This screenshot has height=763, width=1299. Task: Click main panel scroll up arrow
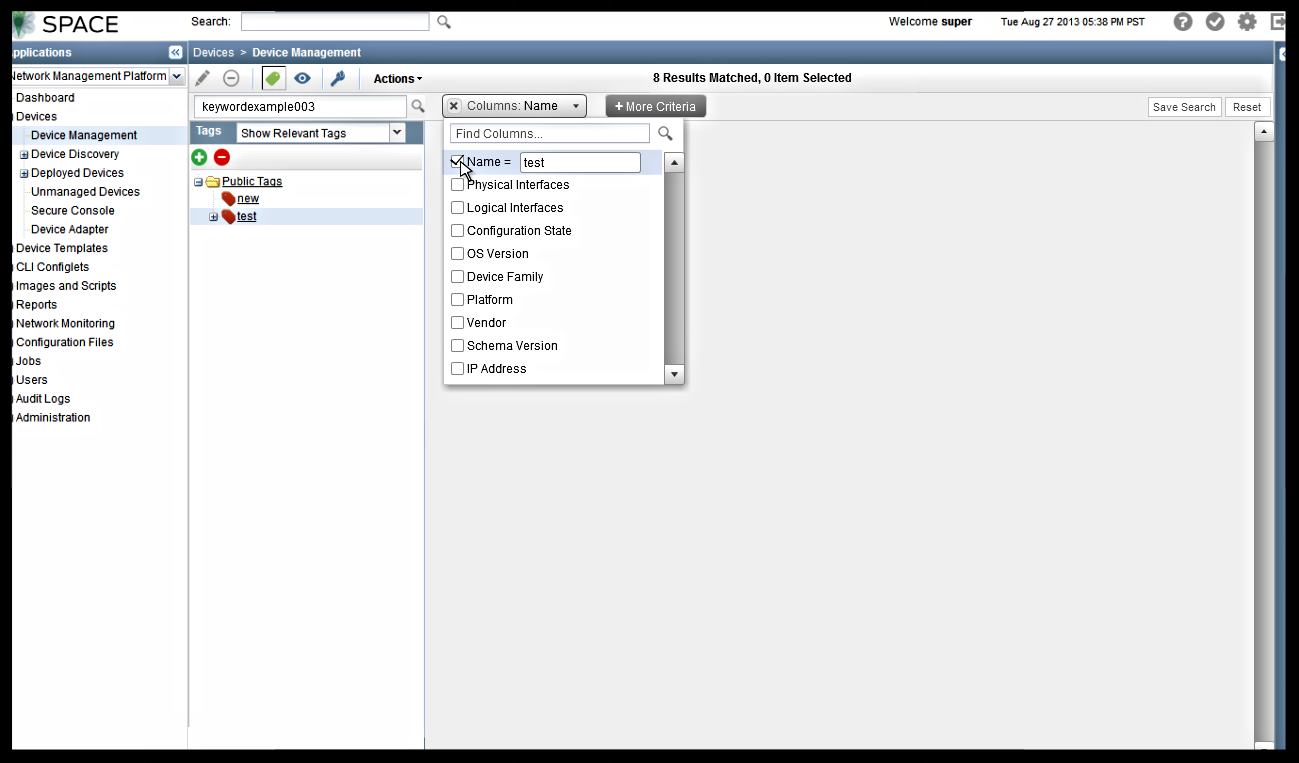tap(1264, 131)
